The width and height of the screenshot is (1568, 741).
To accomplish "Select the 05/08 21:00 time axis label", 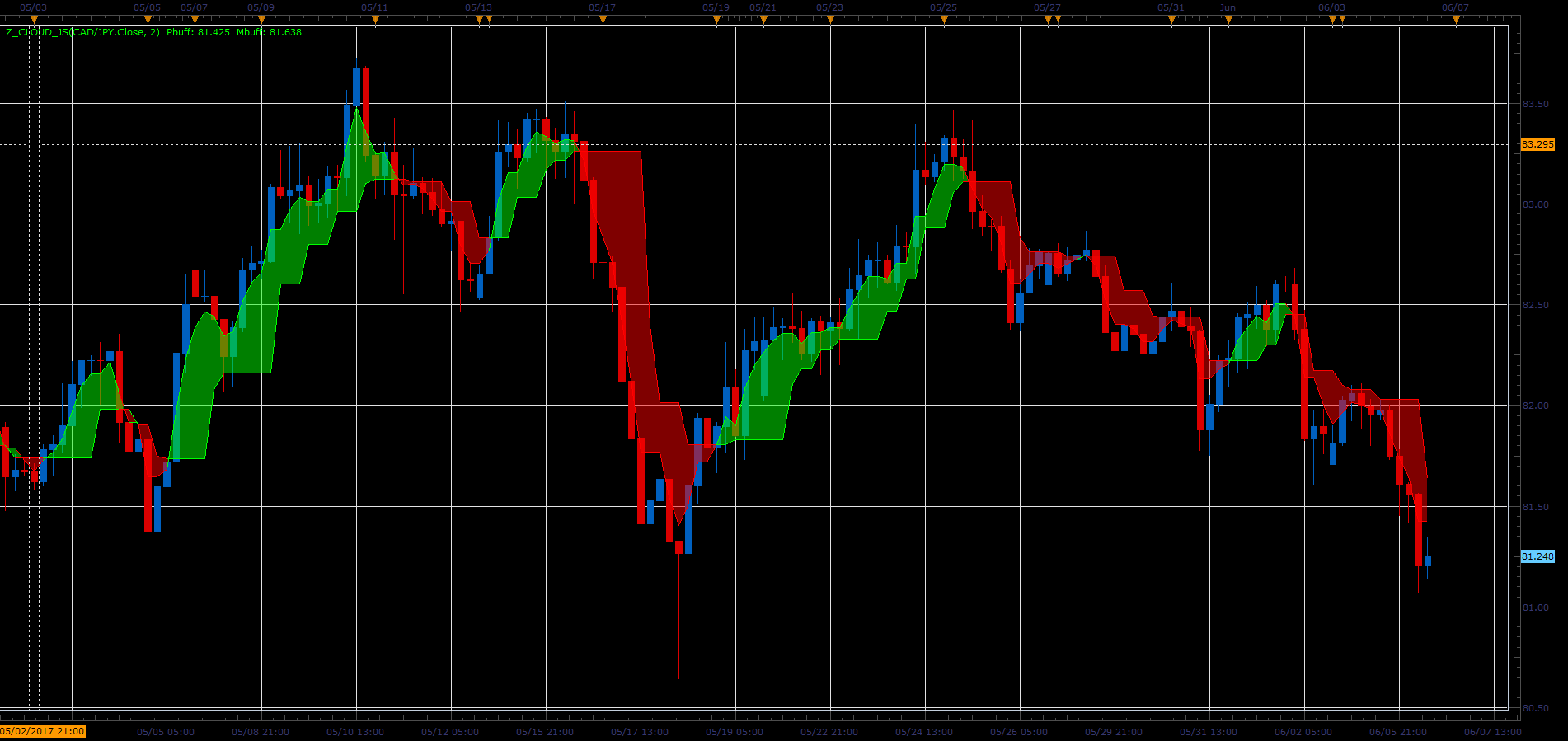I will point(261,732).
